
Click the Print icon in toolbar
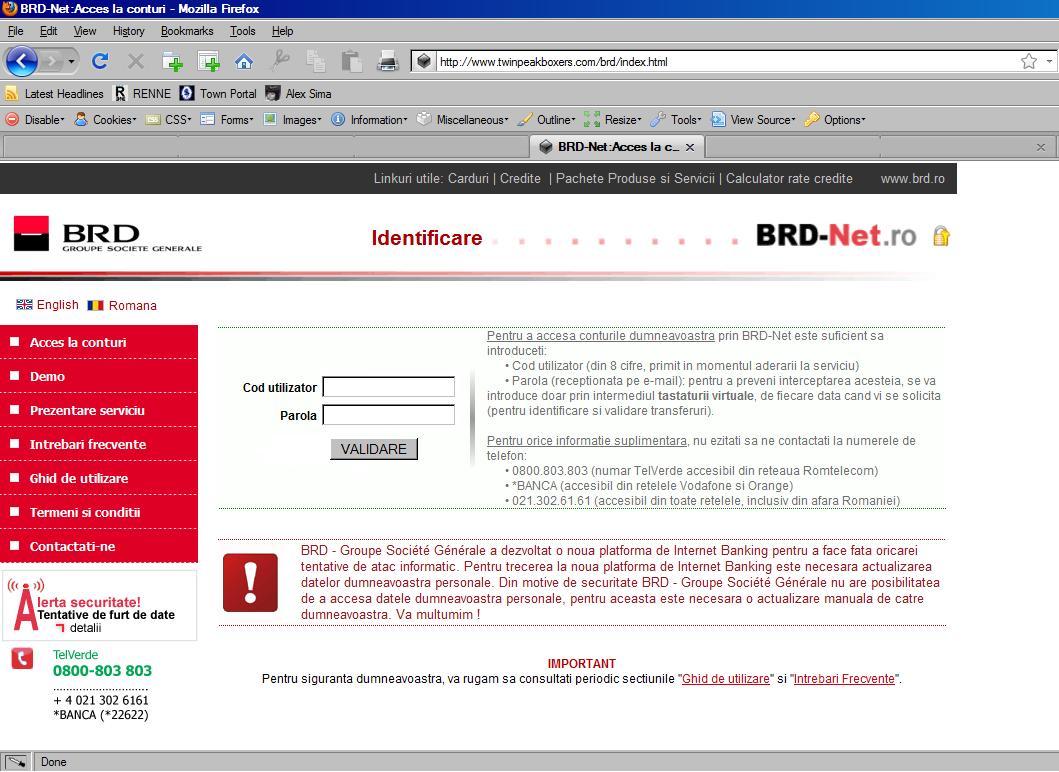(x=388, y=61)
